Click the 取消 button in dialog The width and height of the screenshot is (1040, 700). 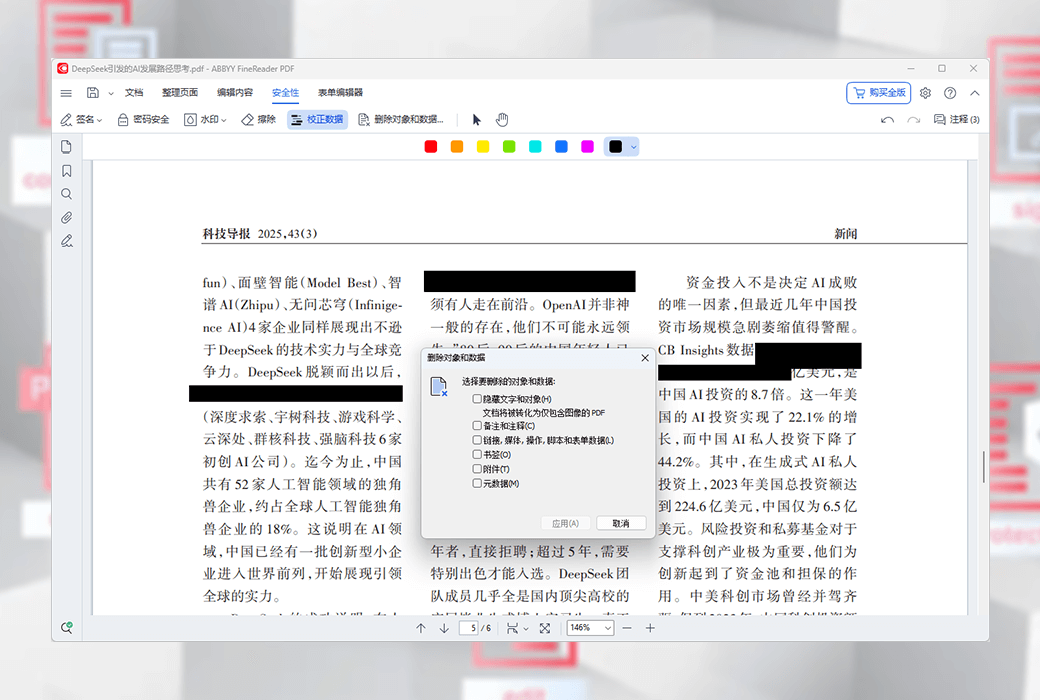(621, 523)
